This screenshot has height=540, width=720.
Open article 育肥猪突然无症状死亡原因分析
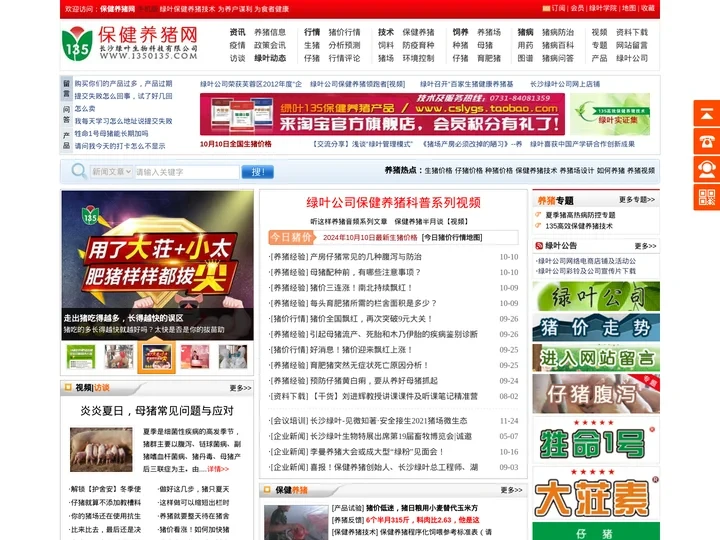pyautogui.click(x=370, y=366)
